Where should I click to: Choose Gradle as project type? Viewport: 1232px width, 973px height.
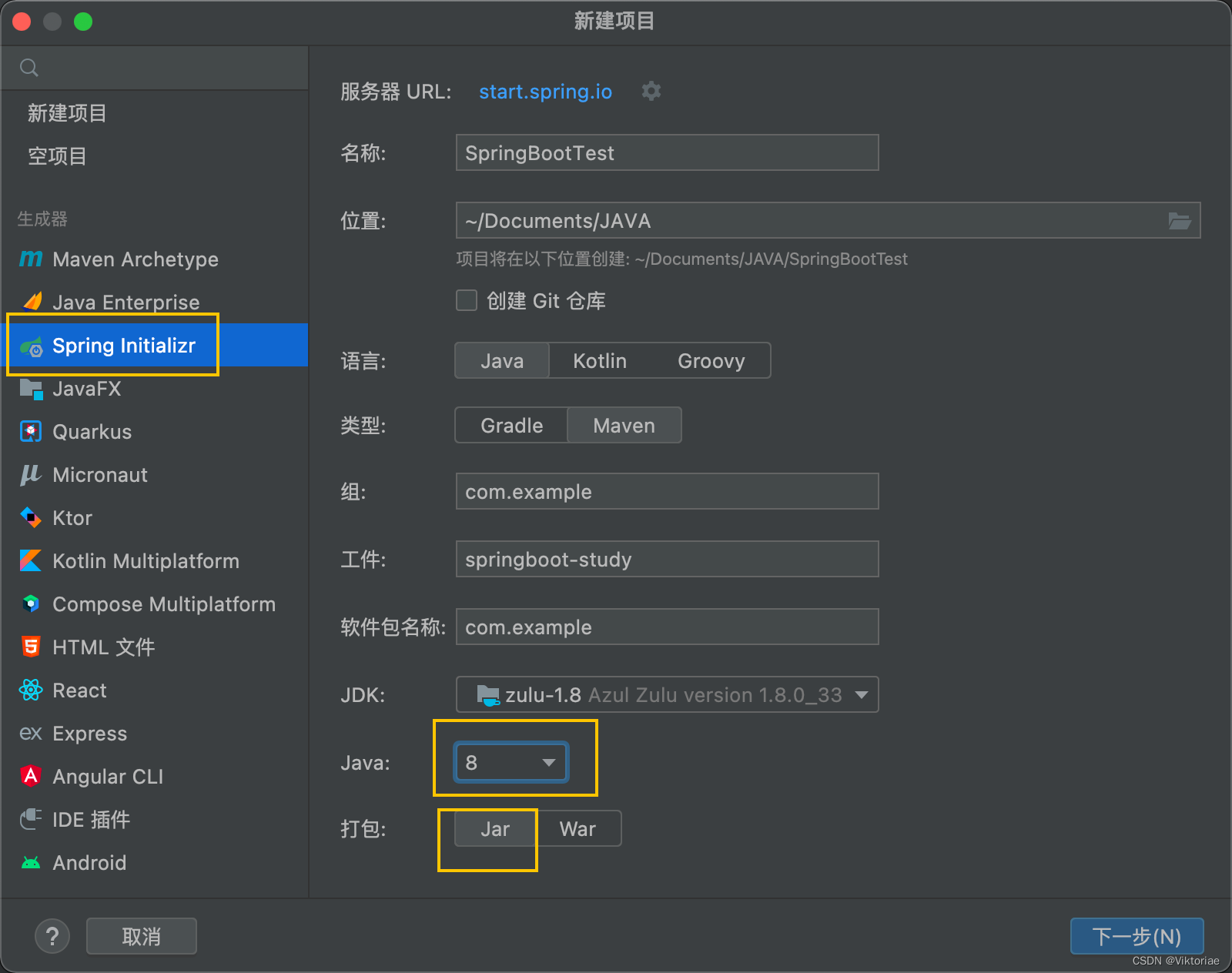(511, 425)
